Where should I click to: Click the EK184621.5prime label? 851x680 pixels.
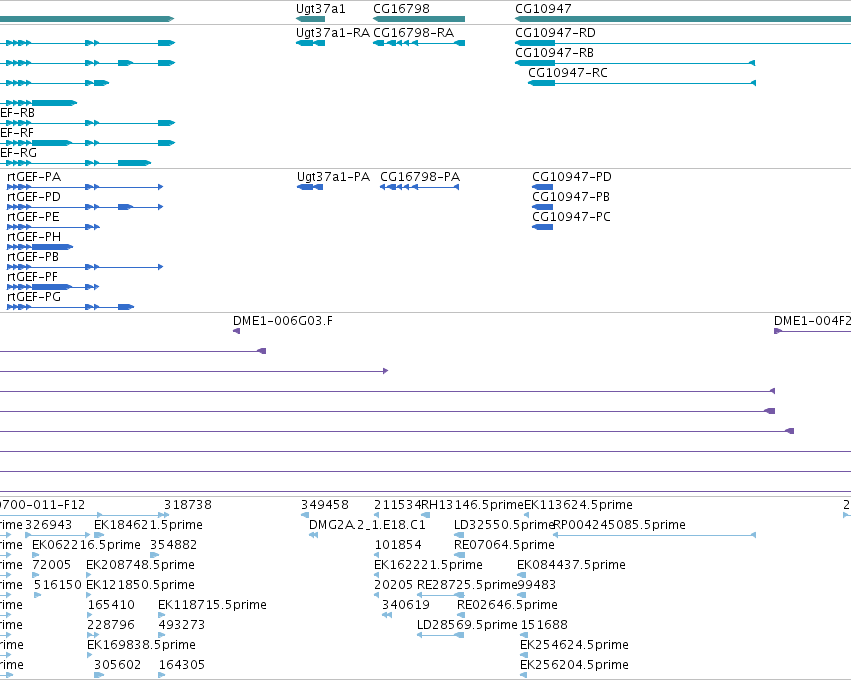tap(148, 525)
